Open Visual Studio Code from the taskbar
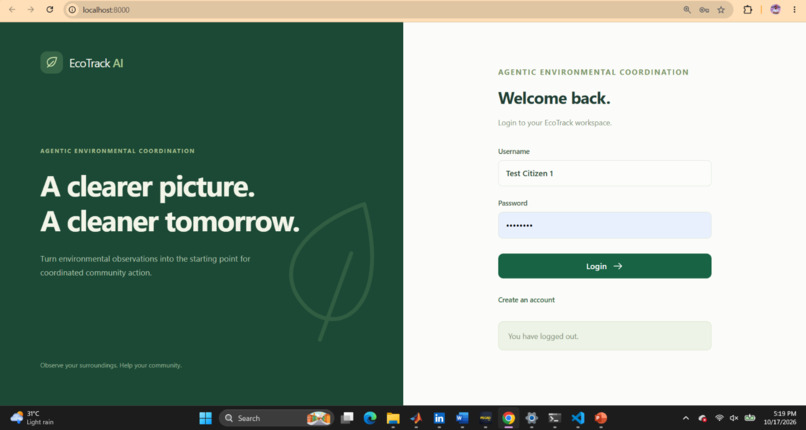Screen dimensions: 806x430 point(577,418)
